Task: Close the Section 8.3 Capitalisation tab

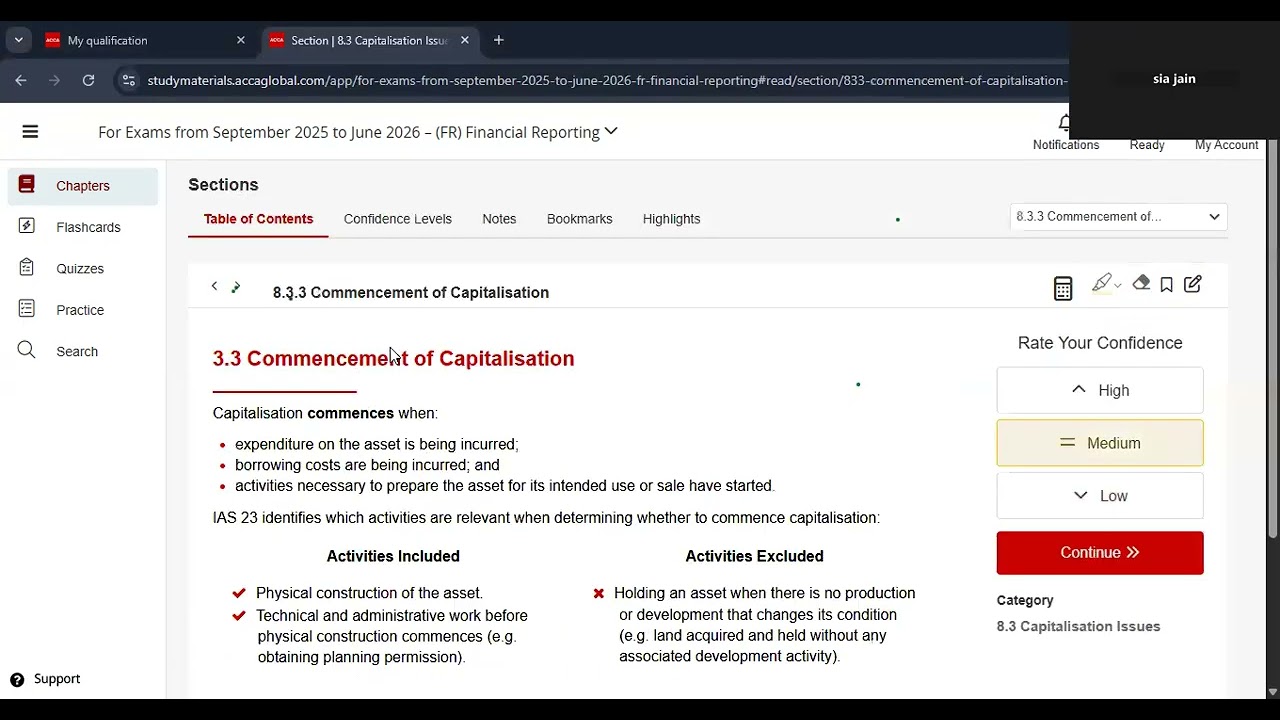Action: [465, 40]
